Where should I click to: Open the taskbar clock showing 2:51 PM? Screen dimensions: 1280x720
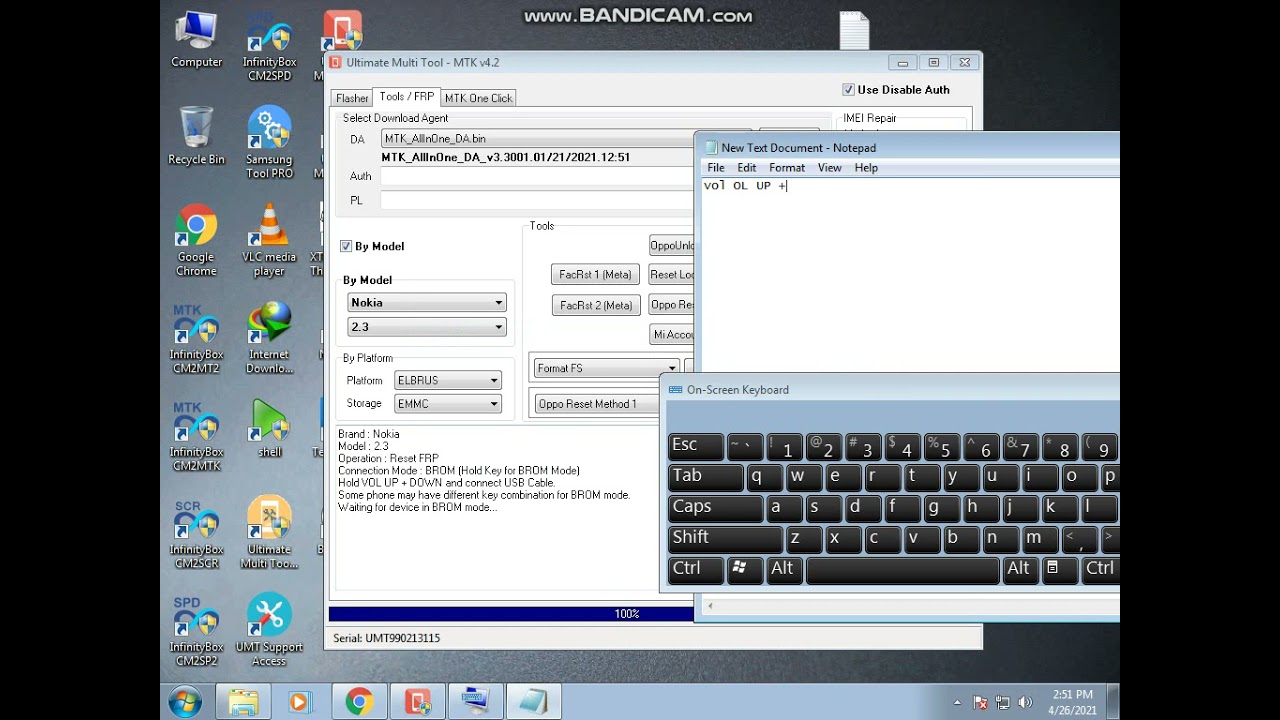[1072, 702]
